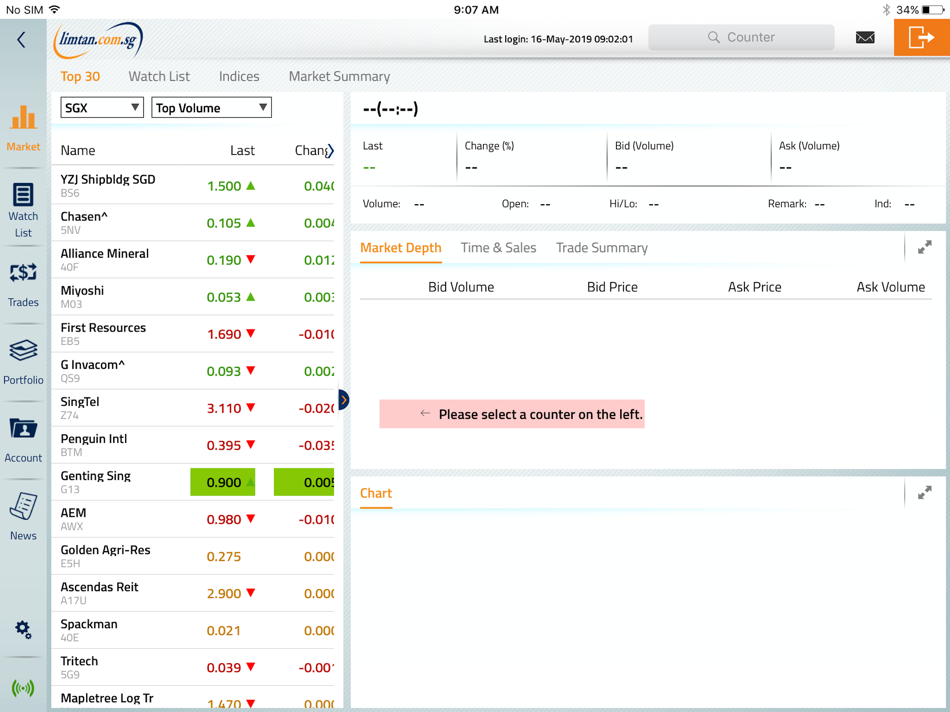The height and width of the screenshot is (712, 950).
Task: Open the News sidebar icon
Action: click(x=23, y=516)
